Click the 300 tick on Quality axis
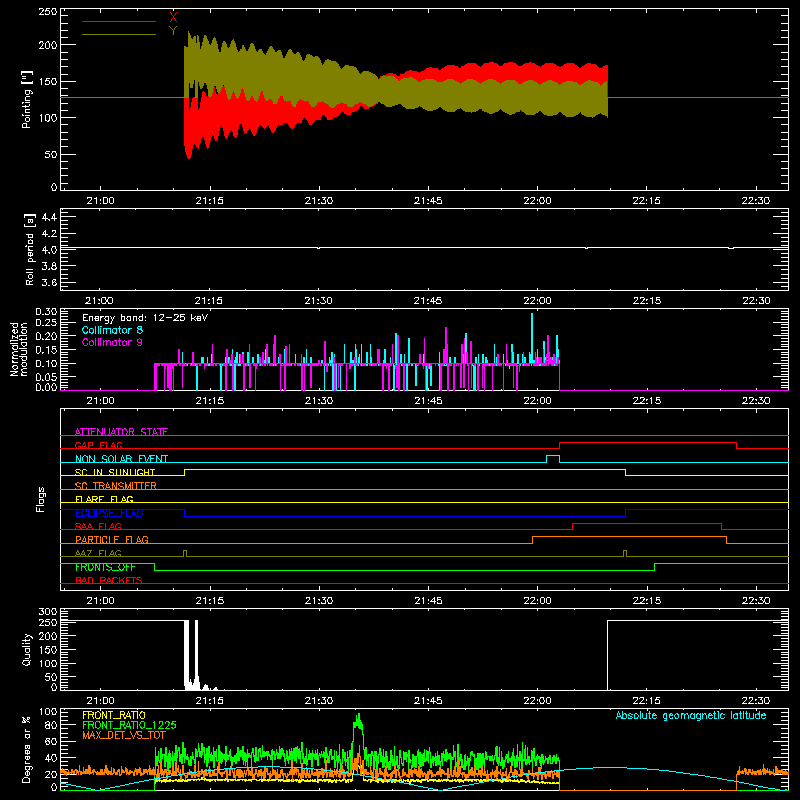 click(47, 612)
